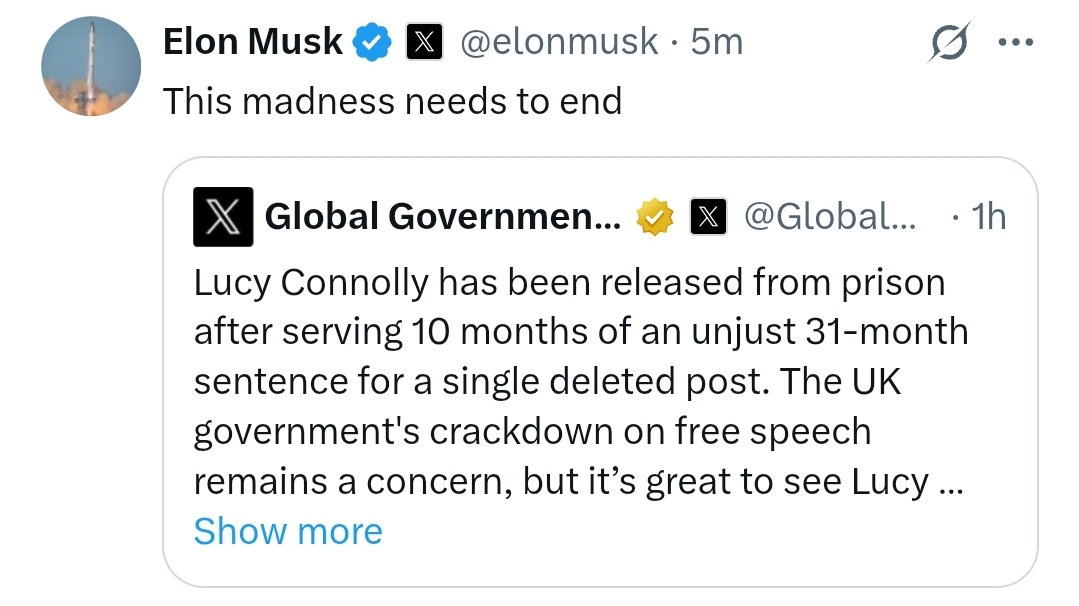Viewport: 1079px width, 606px height.
Task: Click the X affiliation badge in quoted post
Action: pos(708,216)
